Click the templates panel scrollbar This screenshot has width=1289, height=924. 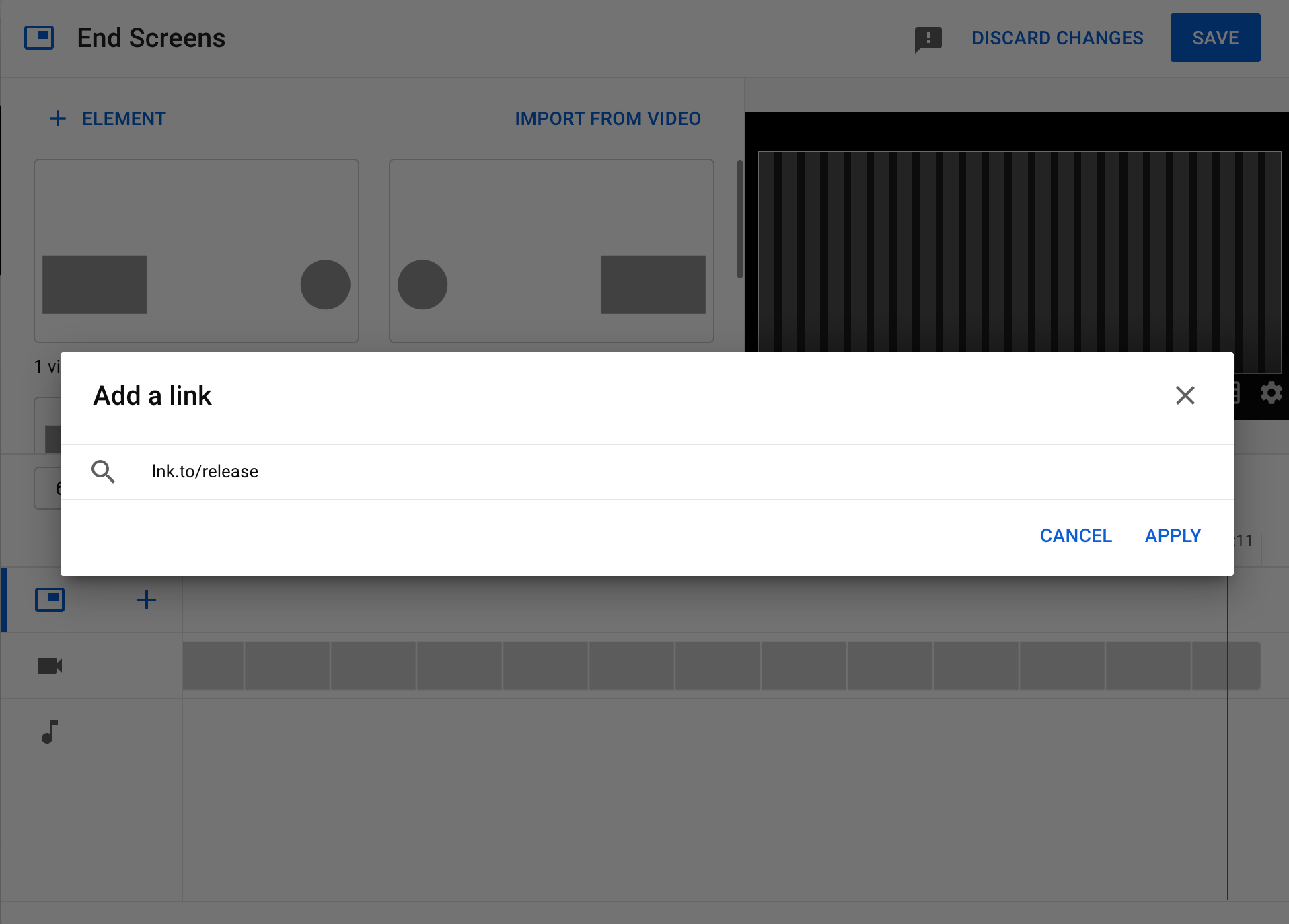[740, 219]
